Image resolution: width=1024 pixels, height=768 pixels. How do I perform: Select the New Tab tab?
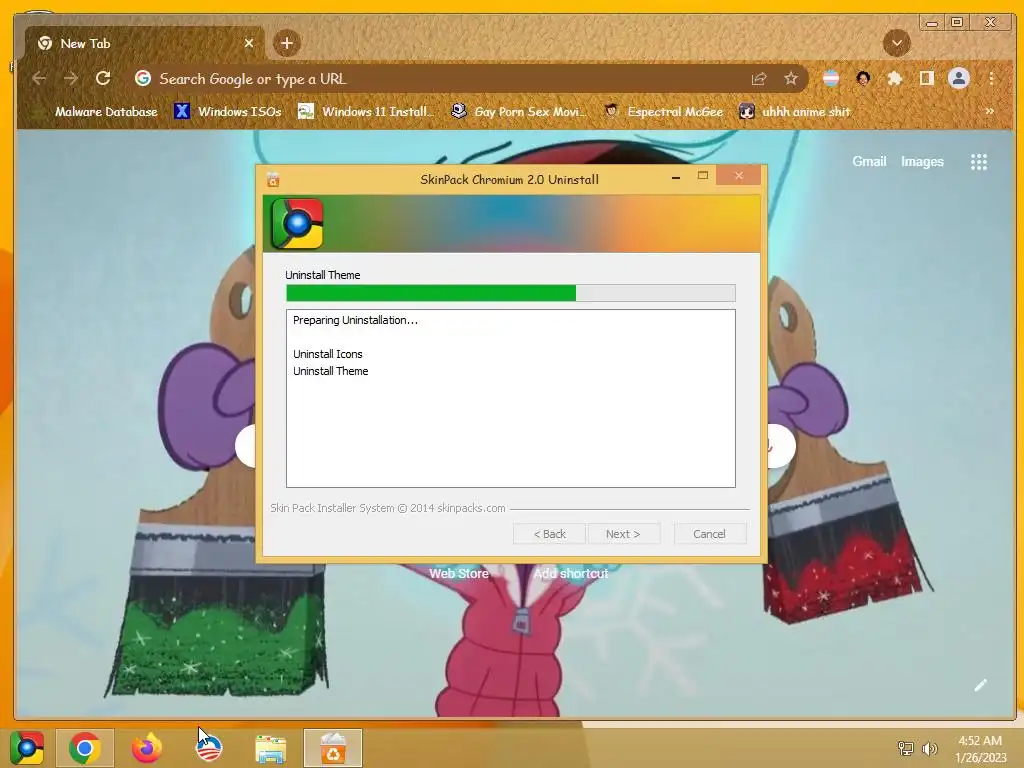pyautogui.click(x=145, y=44)
